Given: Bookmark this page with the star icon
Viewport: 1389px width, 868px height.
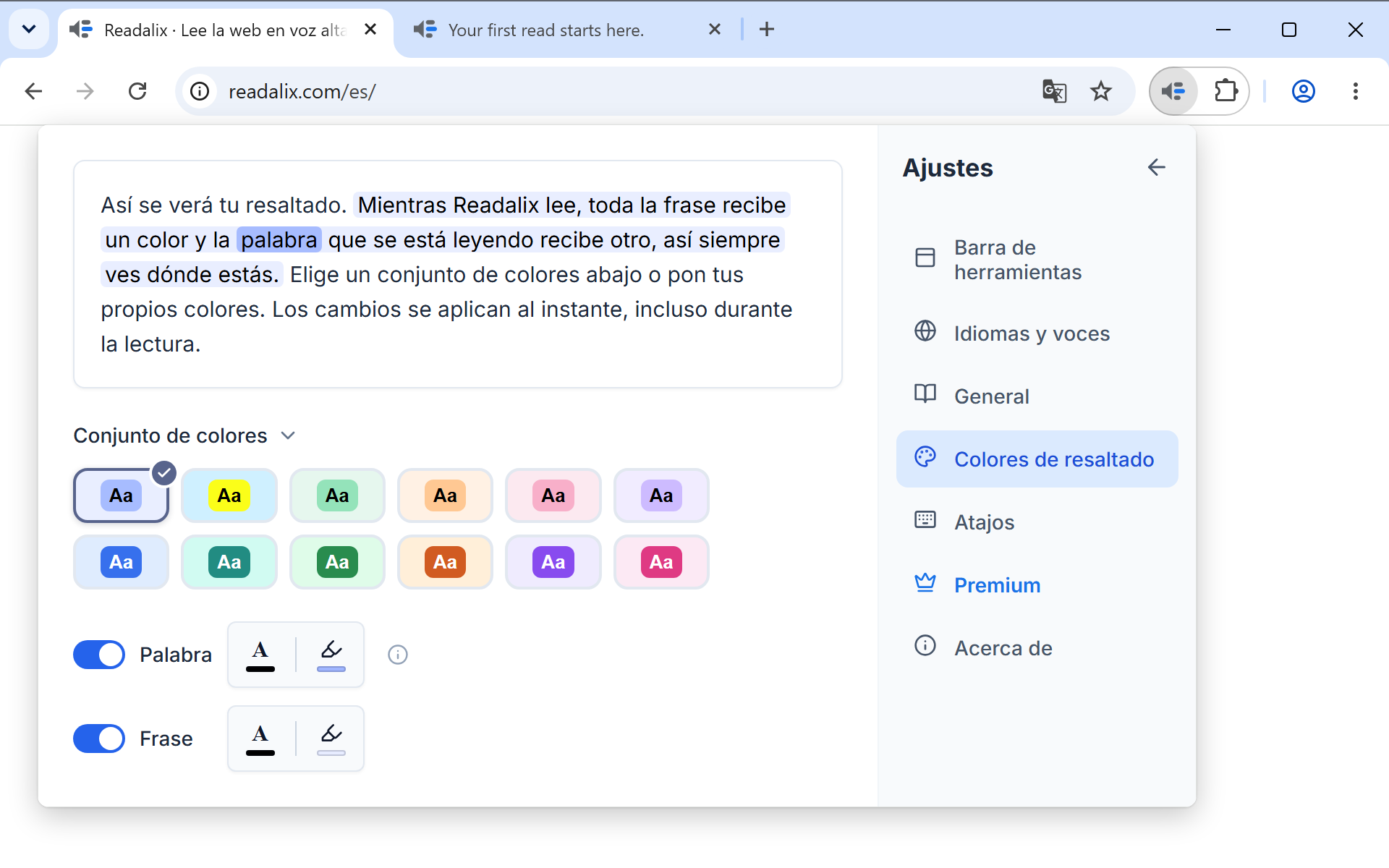Looking at the screenshot, I should coord(1101,91).
